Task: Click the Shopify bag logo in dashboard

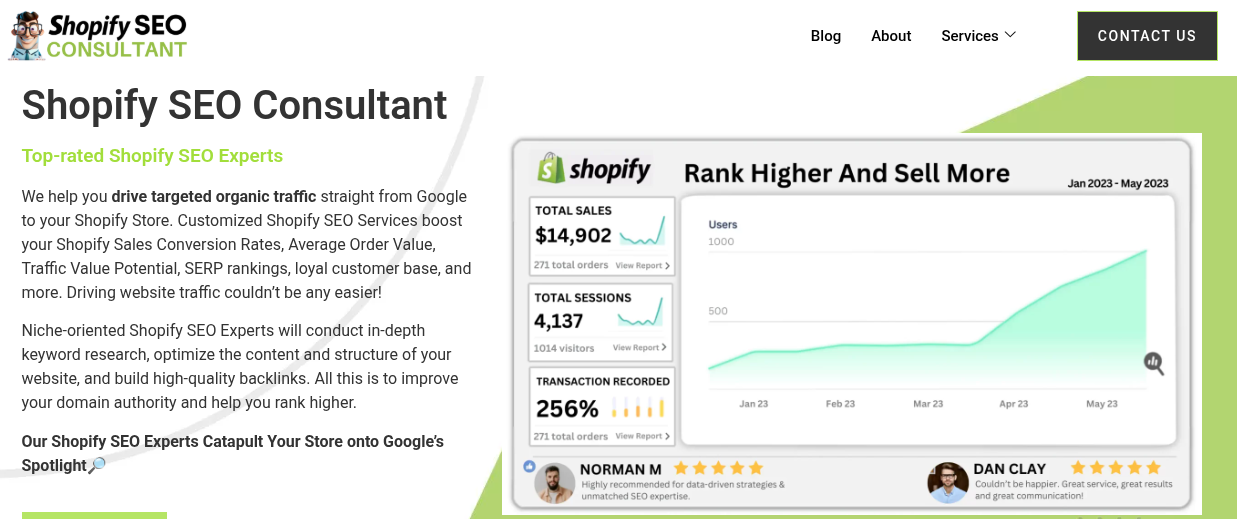Action: (552, 168)
